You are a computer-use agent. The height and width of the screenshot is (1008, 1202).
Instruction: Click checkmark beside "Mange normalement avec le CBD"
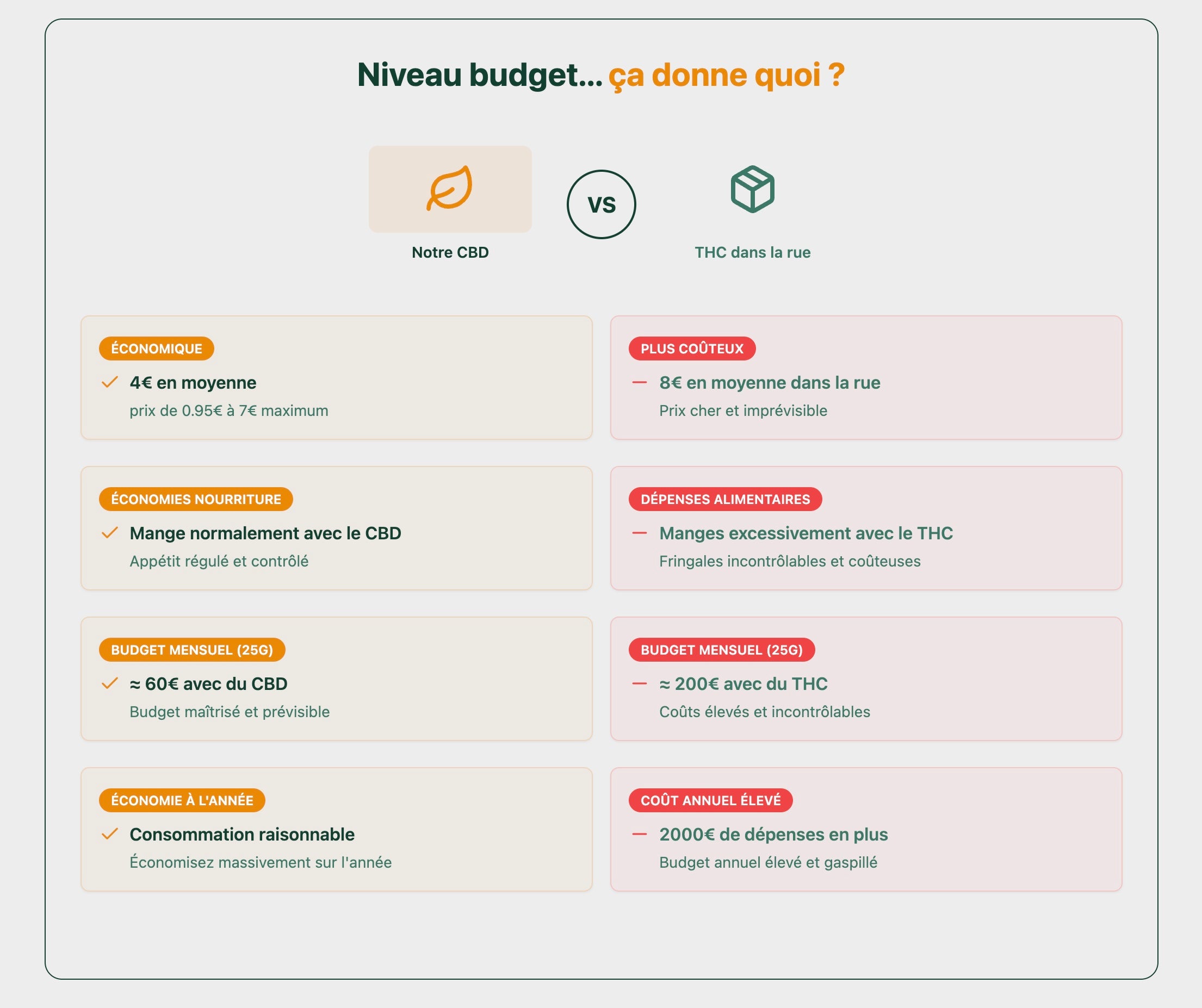(x=109, y=533)
